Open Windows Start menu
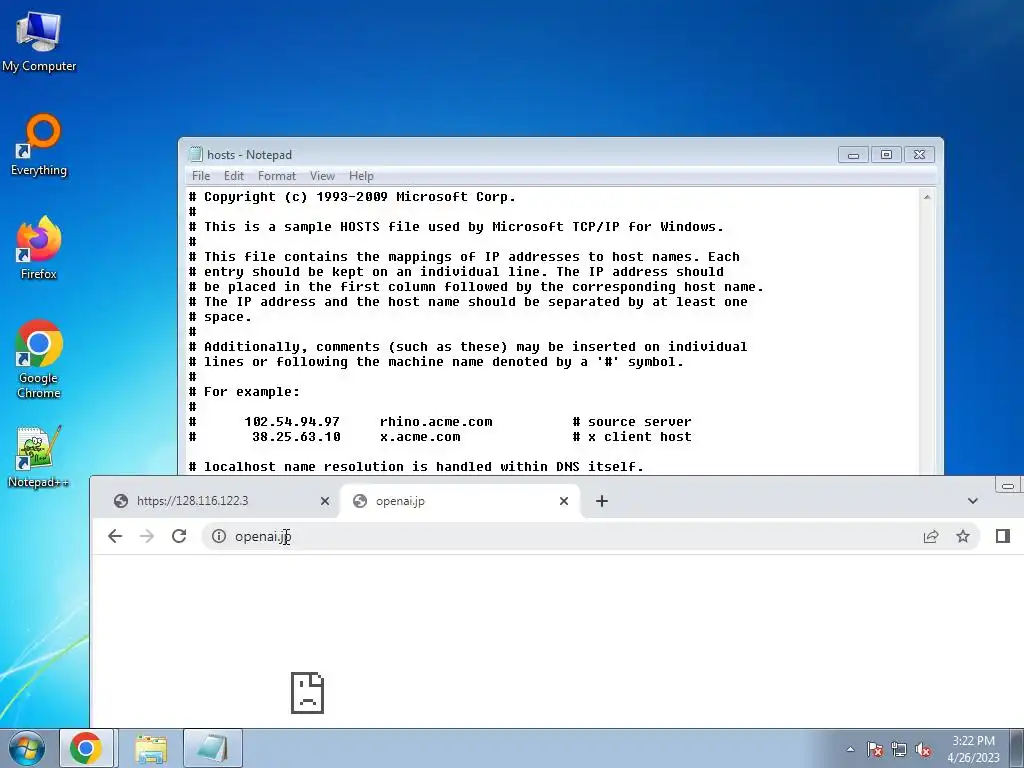 click(x=26, y=748)
